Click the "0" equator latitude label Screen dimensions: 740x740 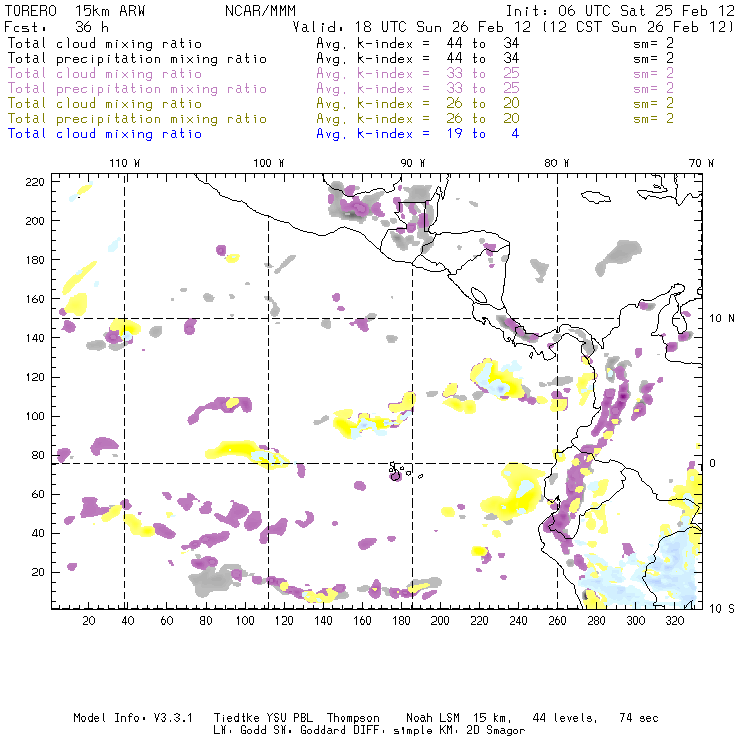713,463
